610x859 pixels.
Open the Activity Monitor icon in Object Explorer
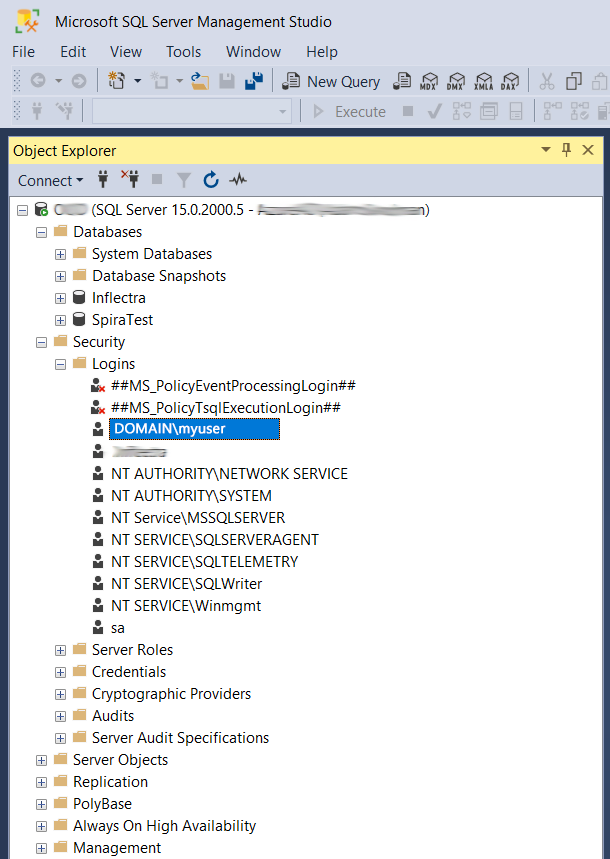(238, 180)
